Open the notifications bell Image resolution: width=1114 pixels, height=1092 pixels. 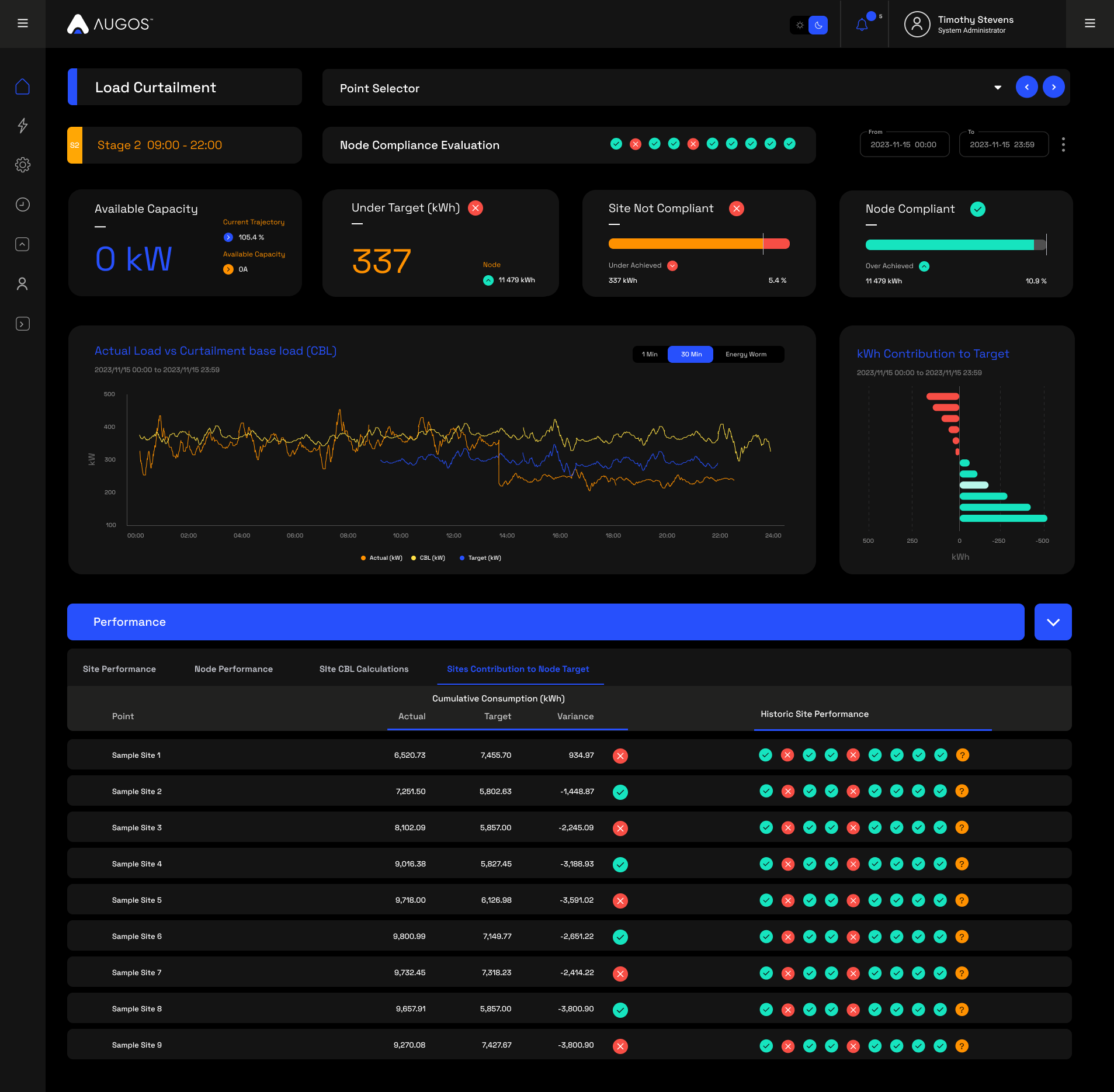862,25
